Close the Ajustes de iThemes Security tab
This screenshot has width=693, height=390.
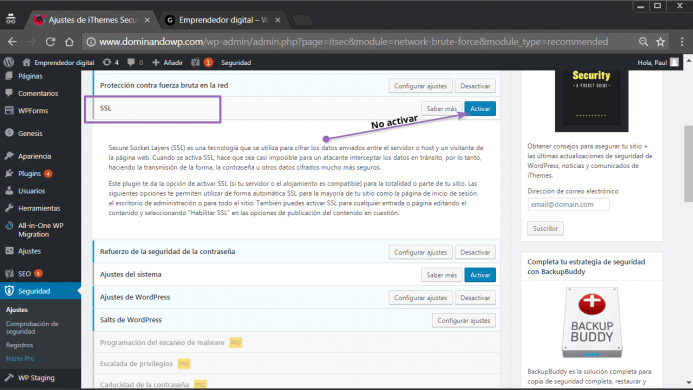tap(147, 20)
